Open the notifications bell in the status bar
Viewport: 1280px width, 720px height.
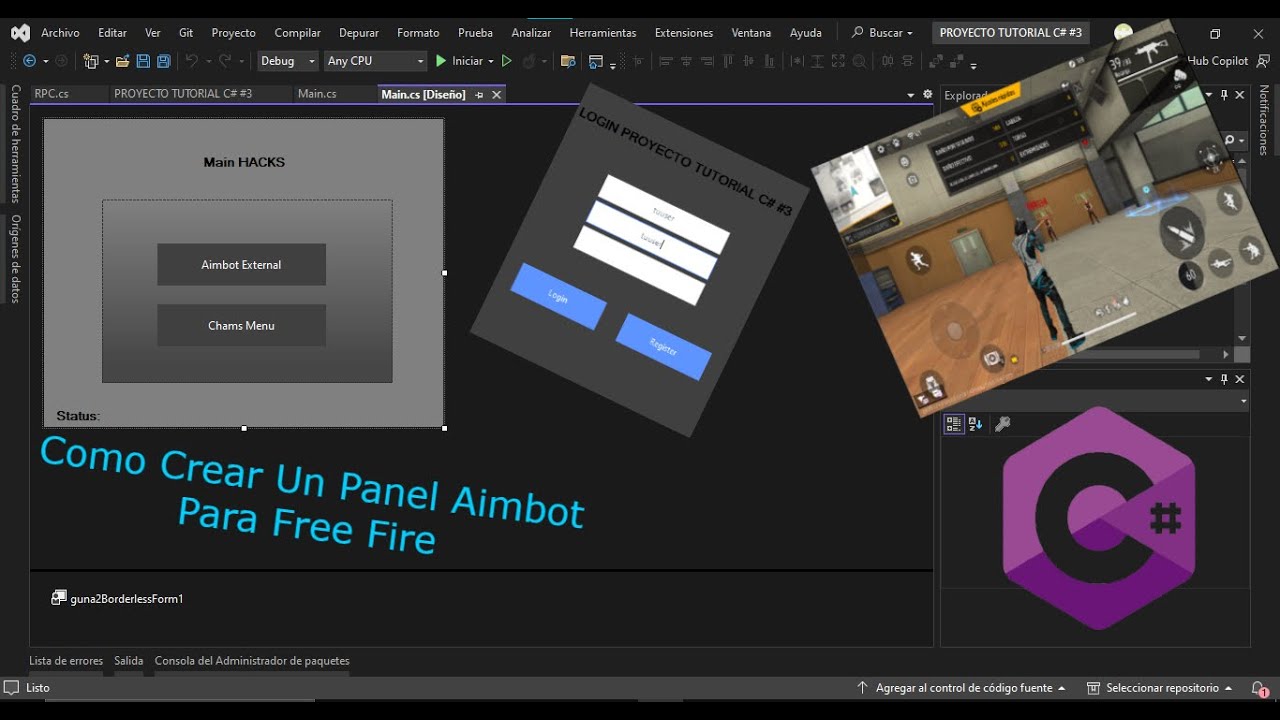coord(1259,688)
